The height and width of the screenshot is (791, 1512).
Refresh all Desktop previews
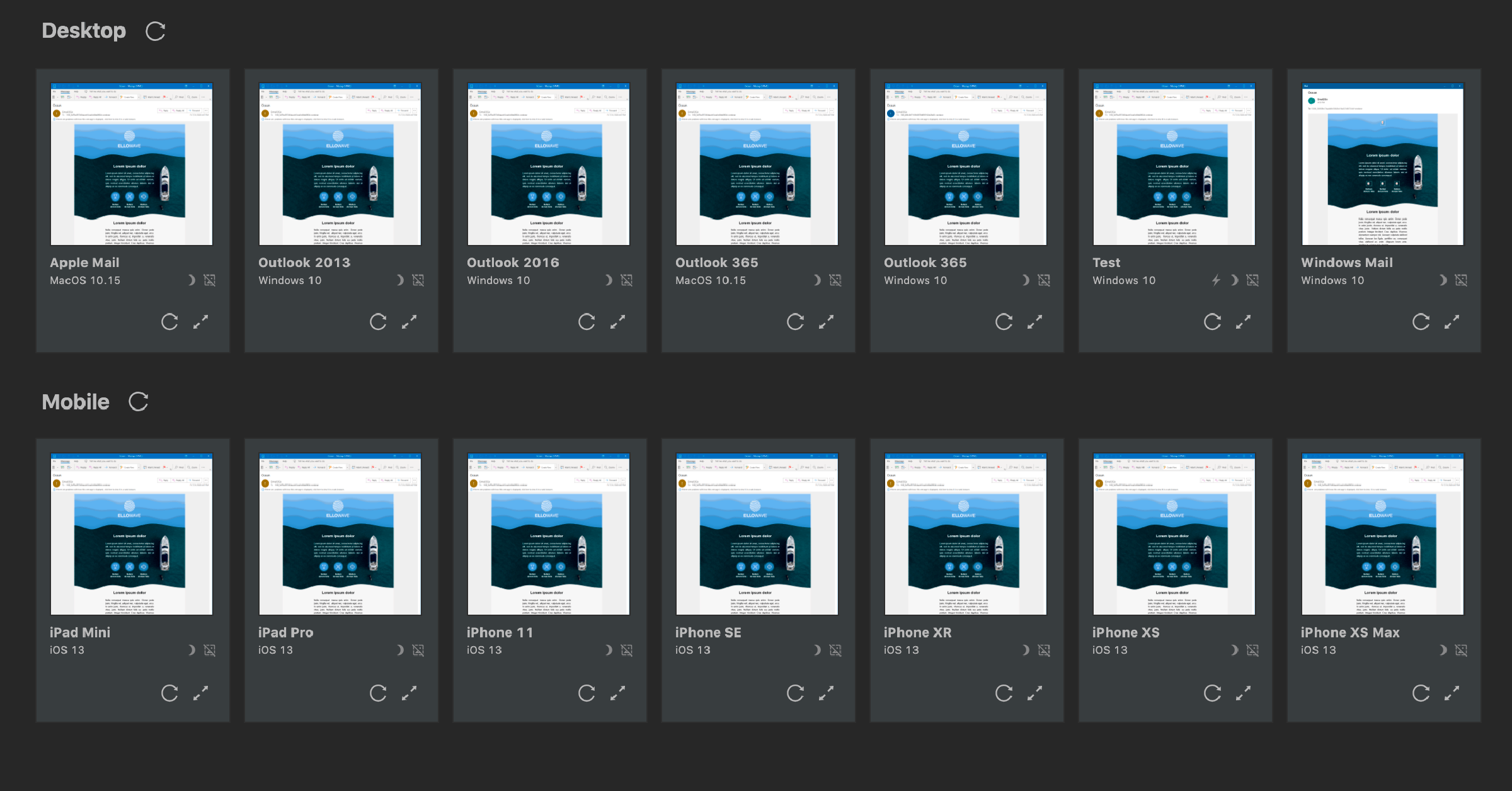[155, 31]
